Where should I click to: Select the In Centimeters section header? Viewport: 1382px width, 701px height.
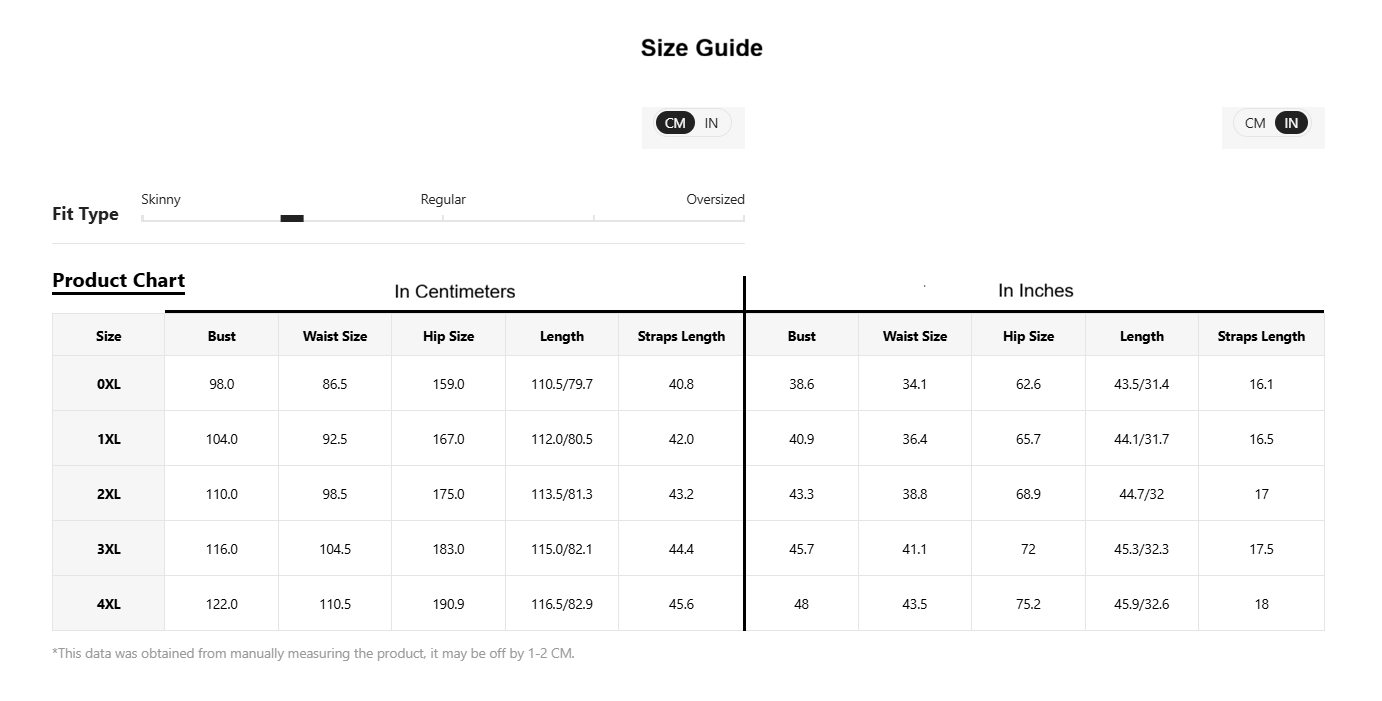[455, 291]
